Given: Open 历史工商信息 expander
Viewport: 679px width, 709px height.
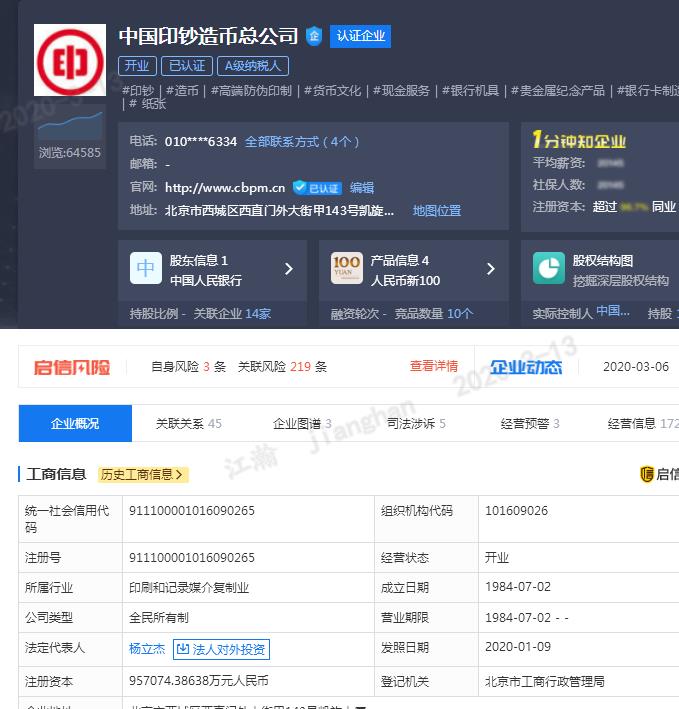Looking at the screenshot, I should coord(143,475).
